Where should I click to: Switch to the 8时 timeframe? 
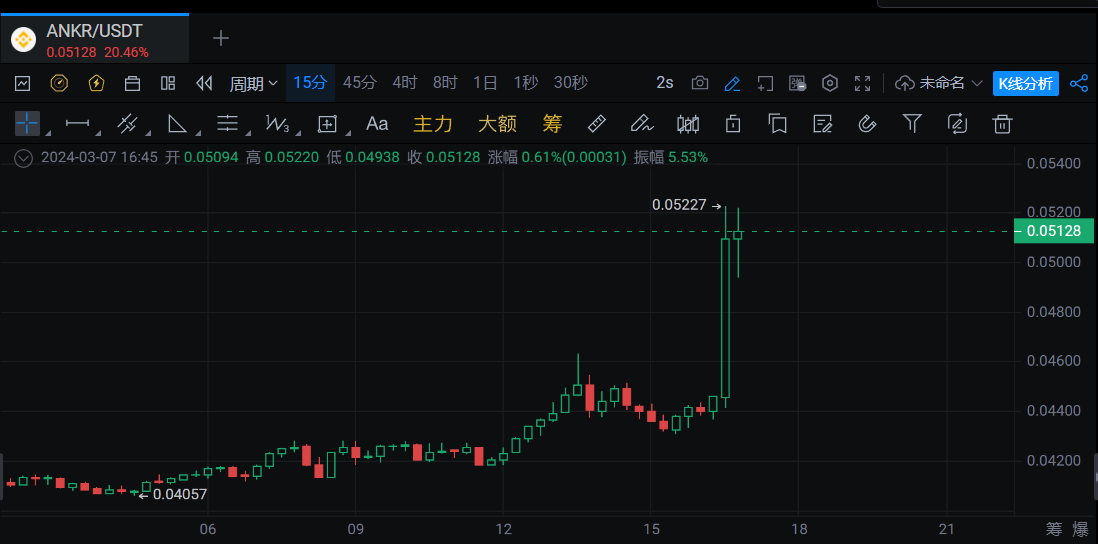pyautogui.click(x=445, y=83)
